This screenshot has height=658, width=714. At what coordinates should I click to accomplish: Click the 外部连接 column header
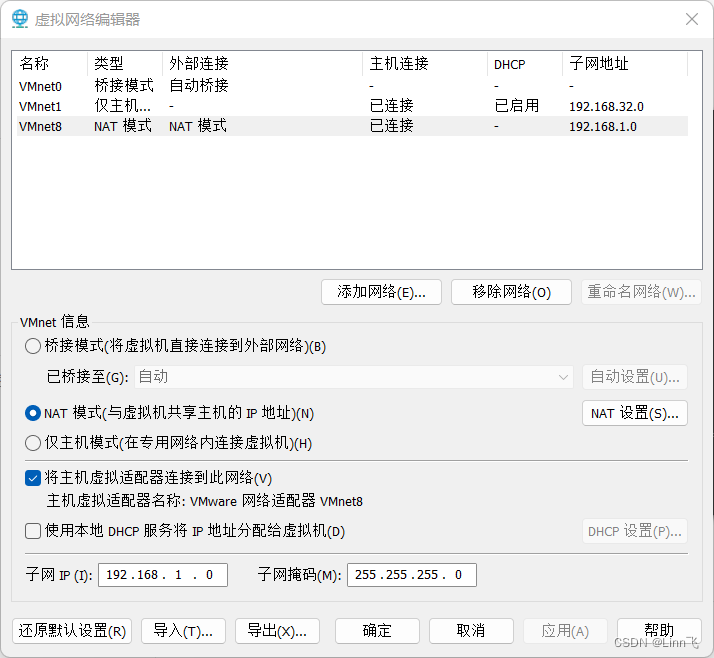pyautogui.click(x=263, y=64)
